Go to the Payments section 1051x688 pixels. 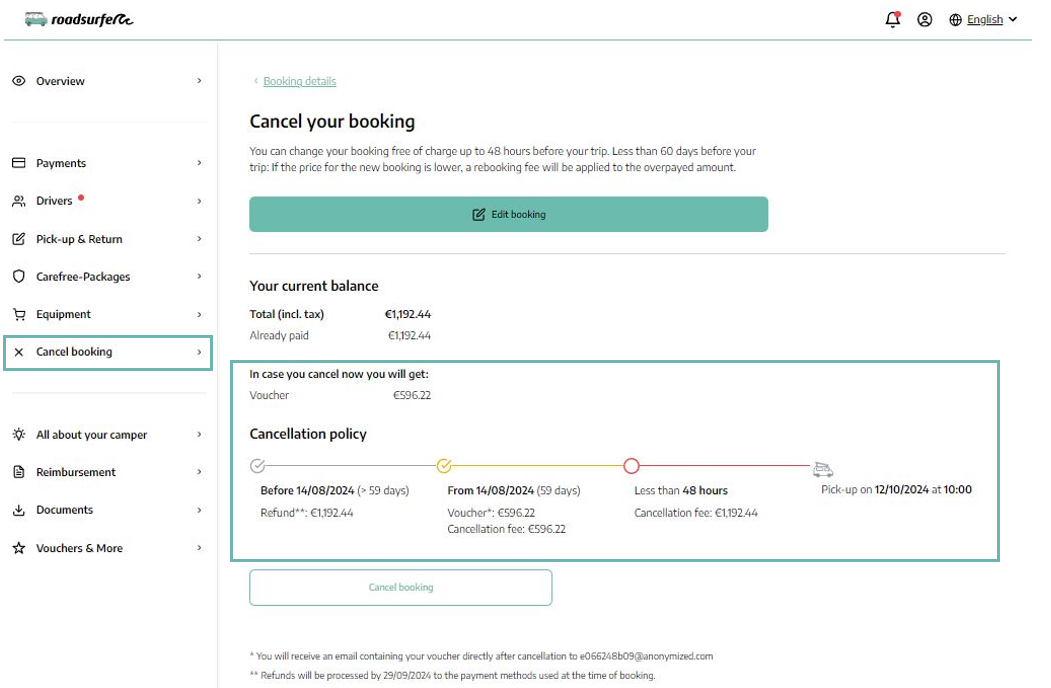pyautogui.click(x=108, y=163)
